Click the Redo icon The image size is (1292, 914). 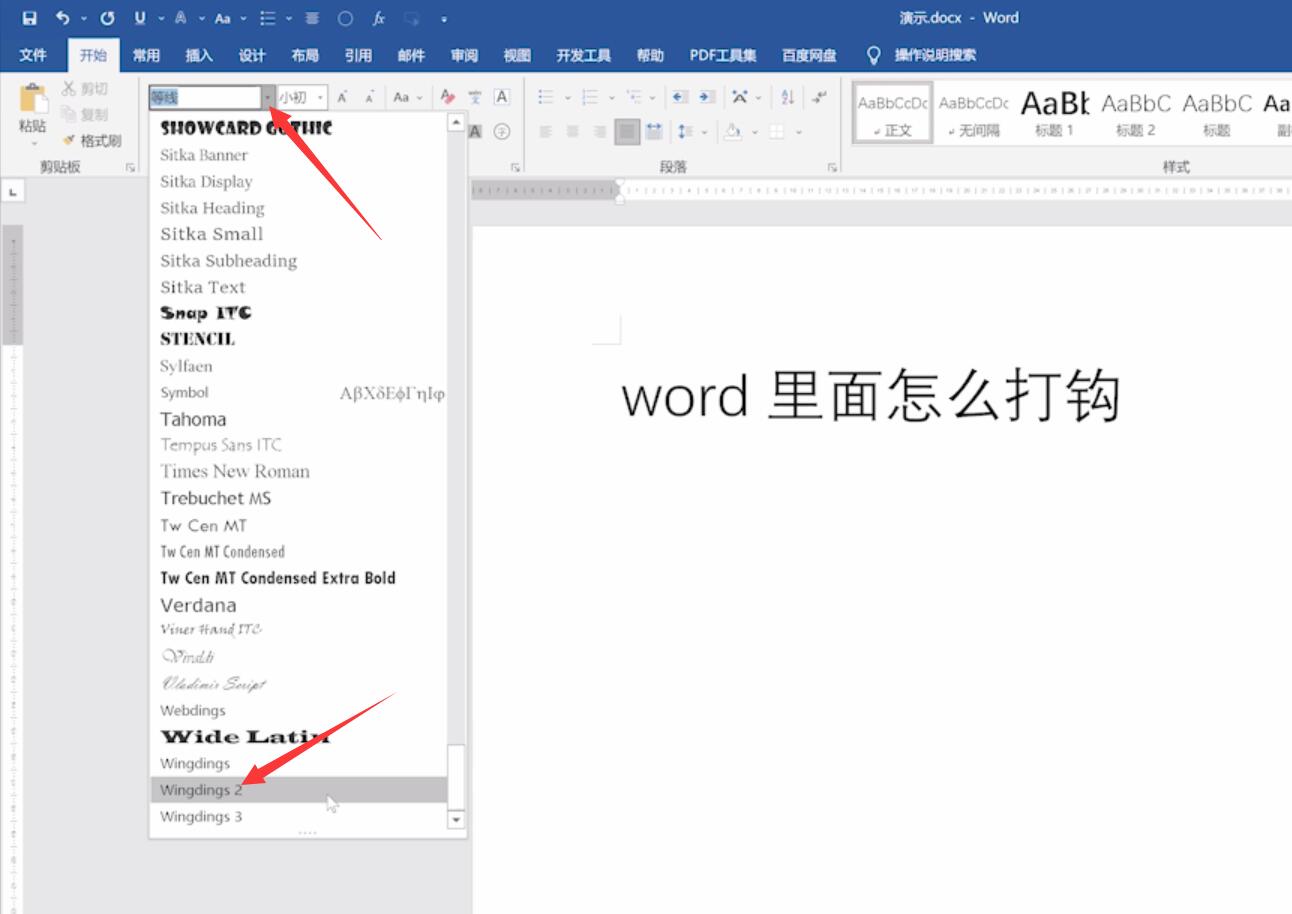pos(107,18)
